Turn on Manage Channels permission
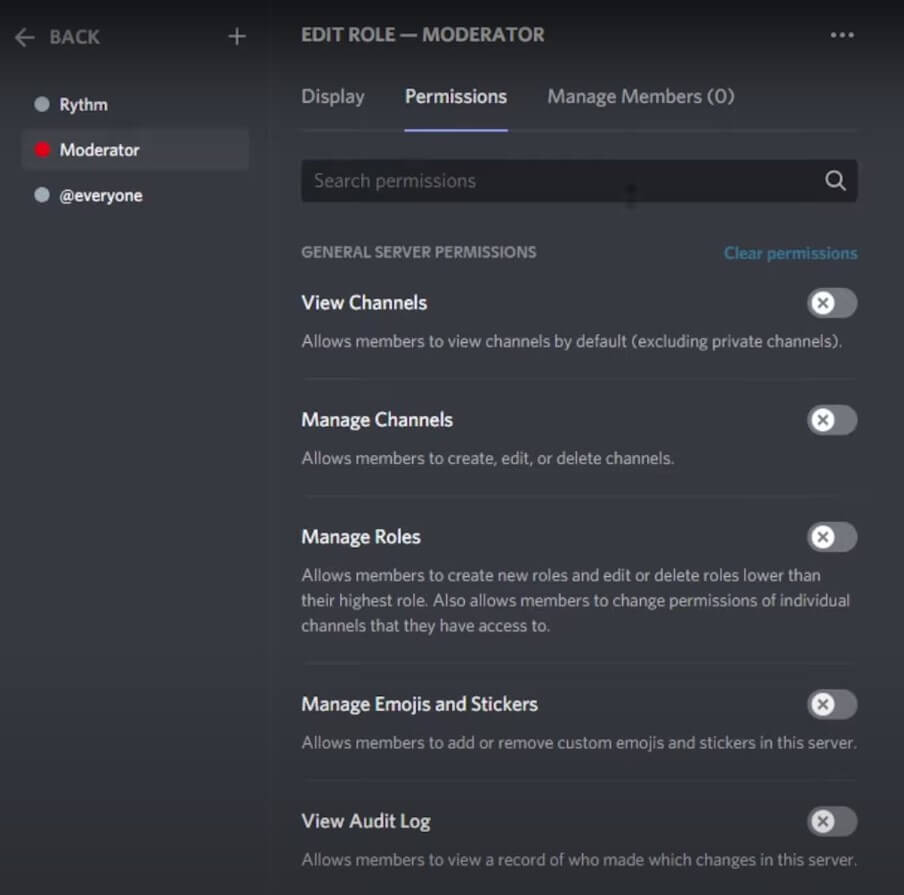This screenshot has width=904, height=895. click(x=832, y=420)
